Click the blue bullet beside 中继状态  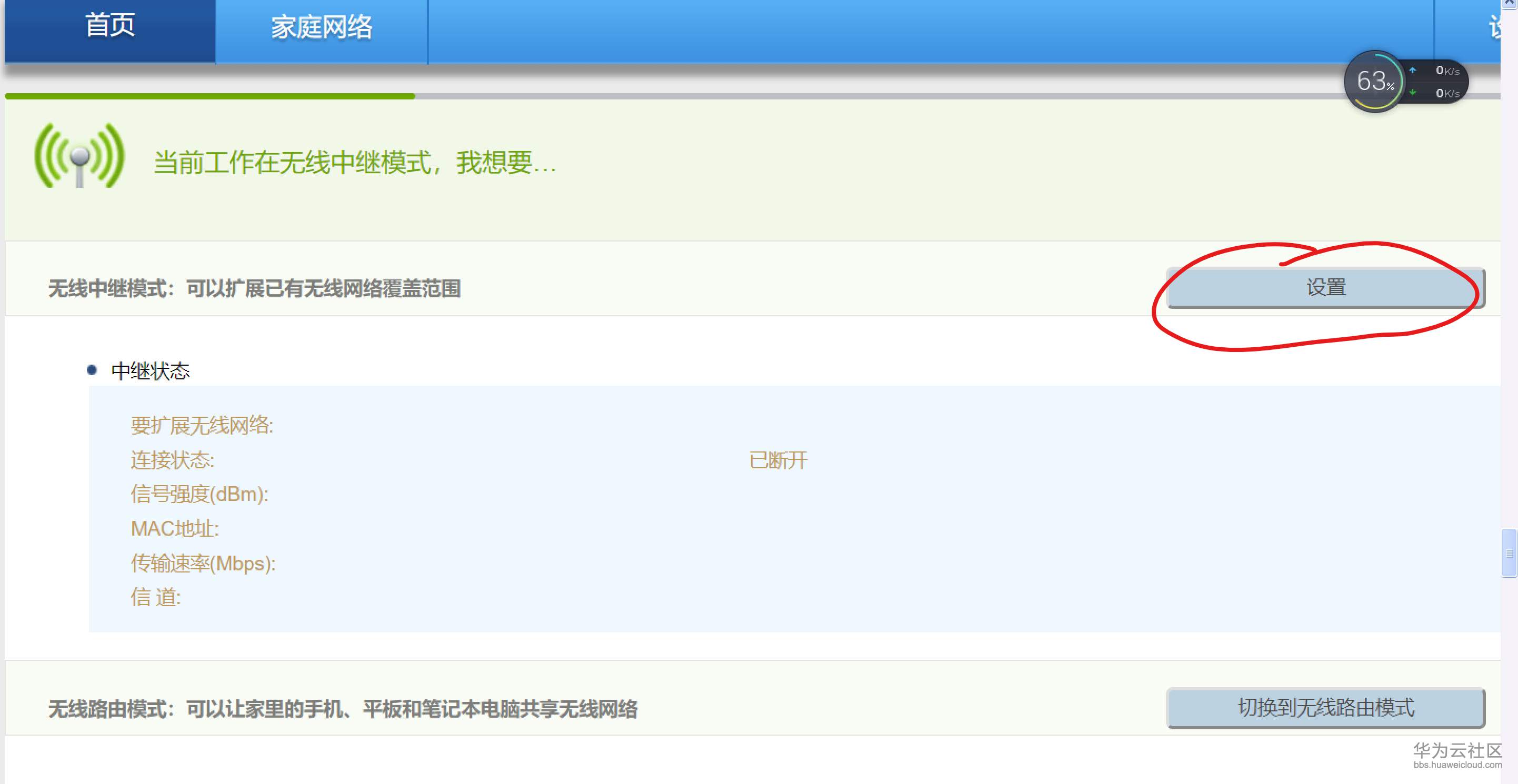click(92, 370)
